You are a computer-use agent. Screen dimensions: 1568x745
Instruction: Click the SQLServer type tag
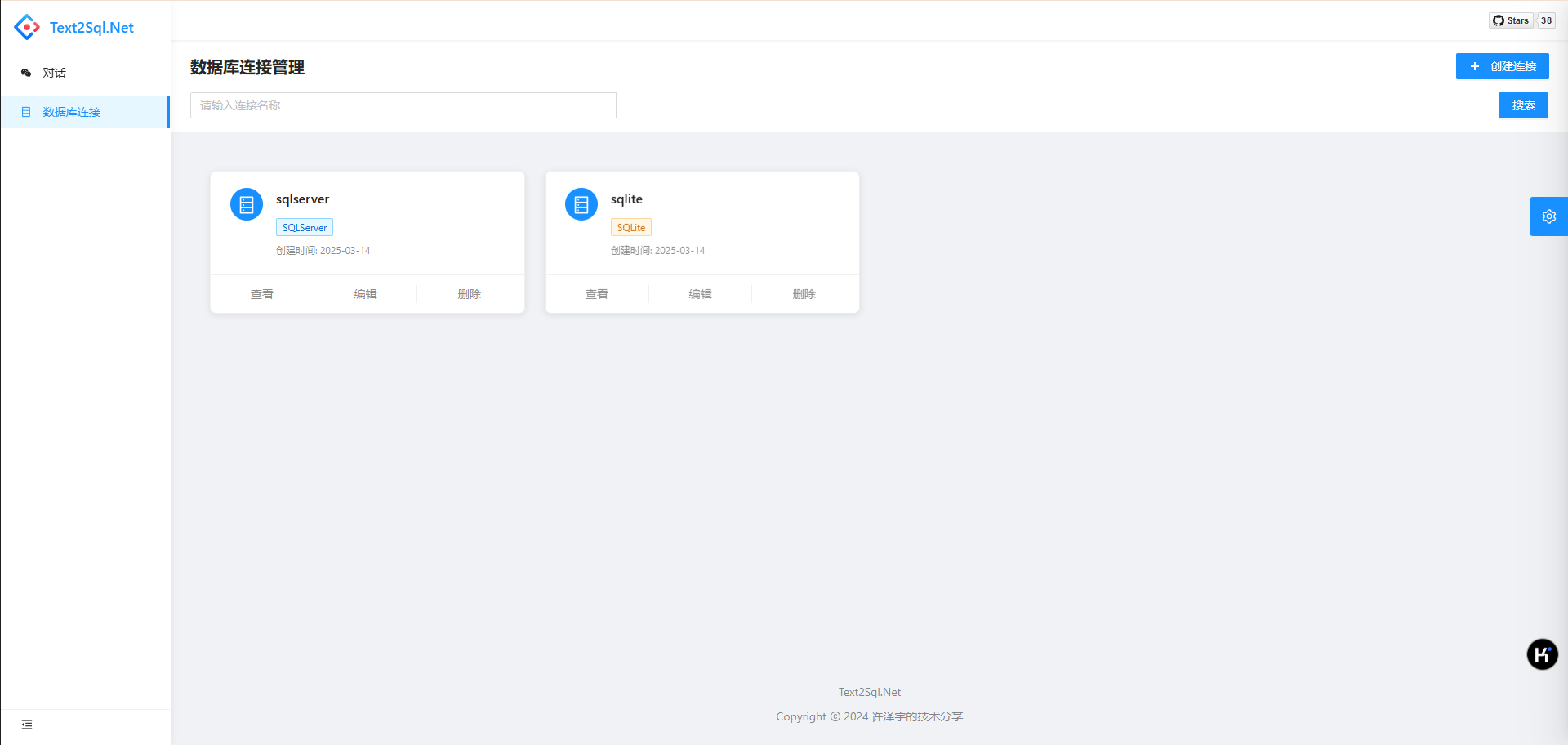pyautogui.click(x=305, y=228)
